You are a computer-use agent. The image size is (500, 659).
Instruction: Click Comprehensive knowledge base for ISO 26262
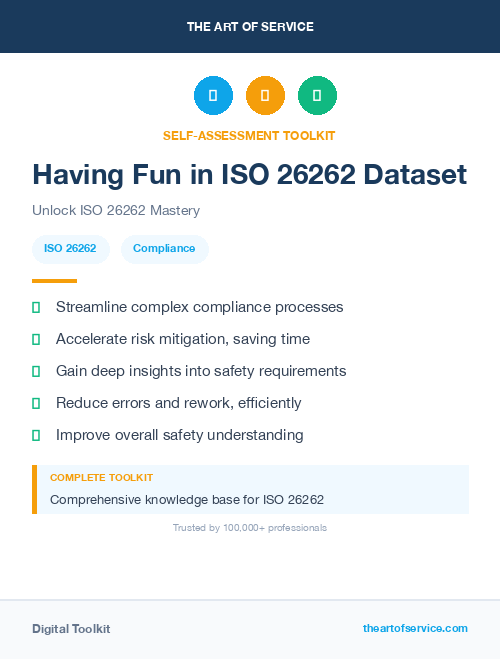click(187, 500)
